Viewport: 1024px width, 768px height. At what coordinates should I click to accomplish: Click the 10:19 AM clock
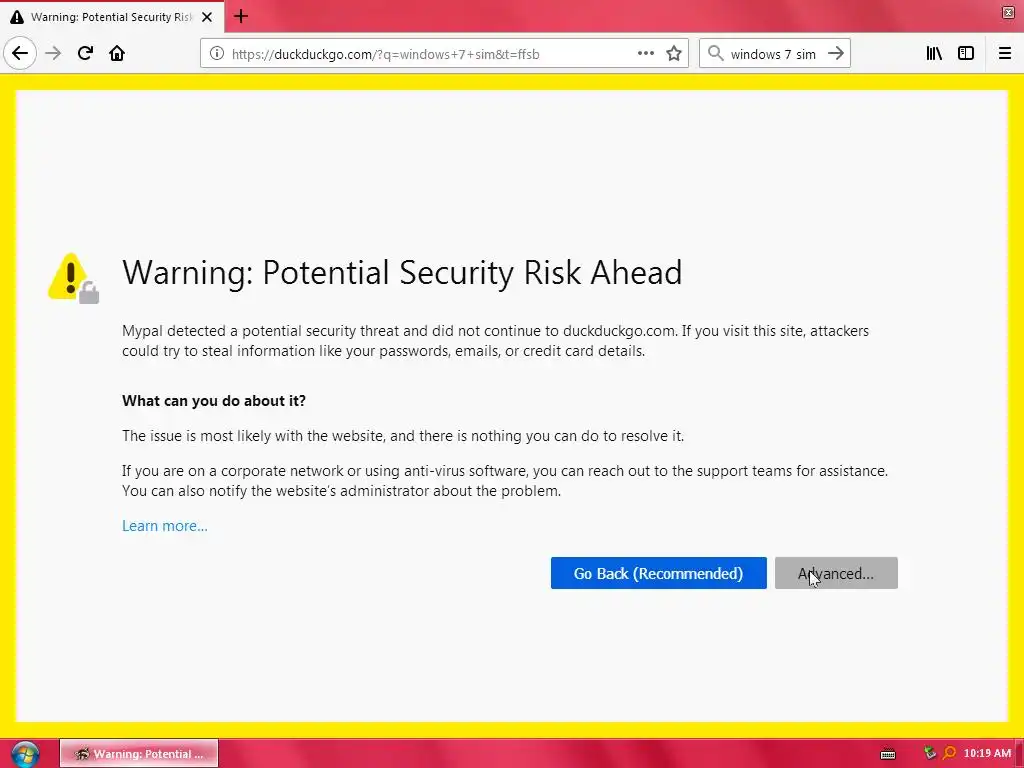click(x=987, y=753)
